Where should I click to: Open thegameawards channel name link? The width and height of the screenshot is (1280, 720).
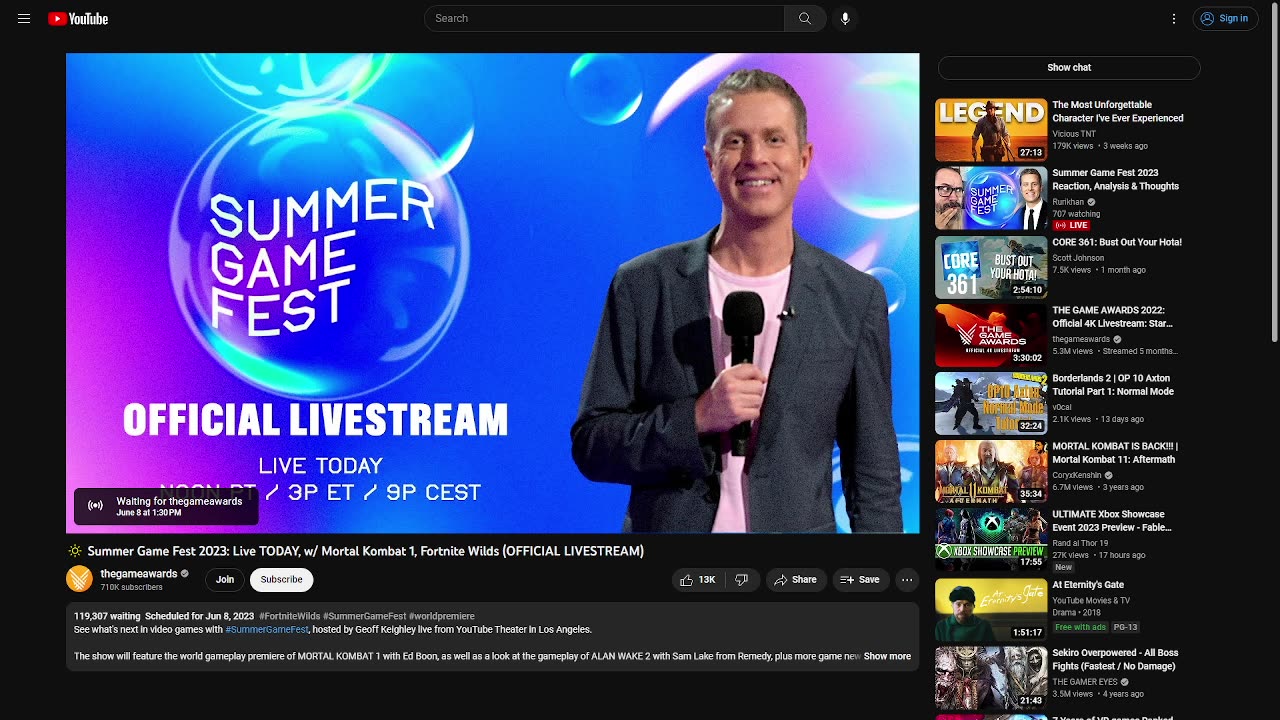(139, 574)
